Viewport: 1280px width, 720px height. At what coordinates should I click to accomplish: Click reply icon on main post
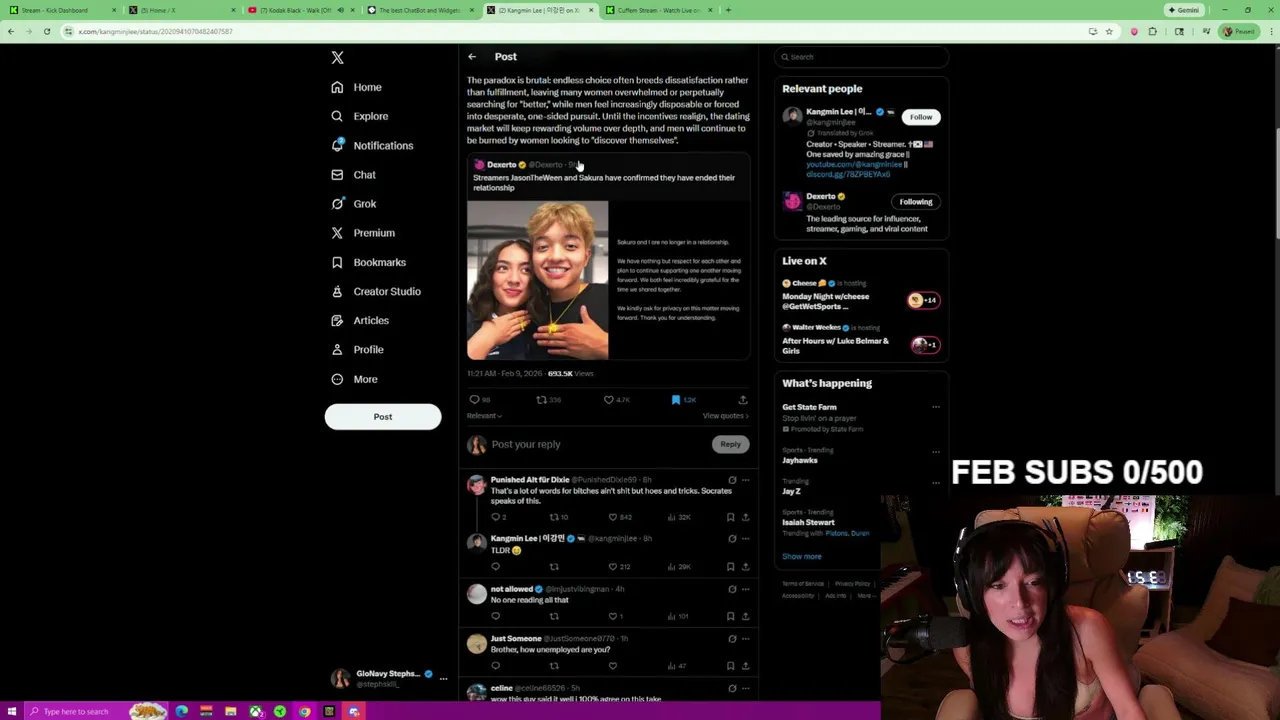[x=474, y=400]
